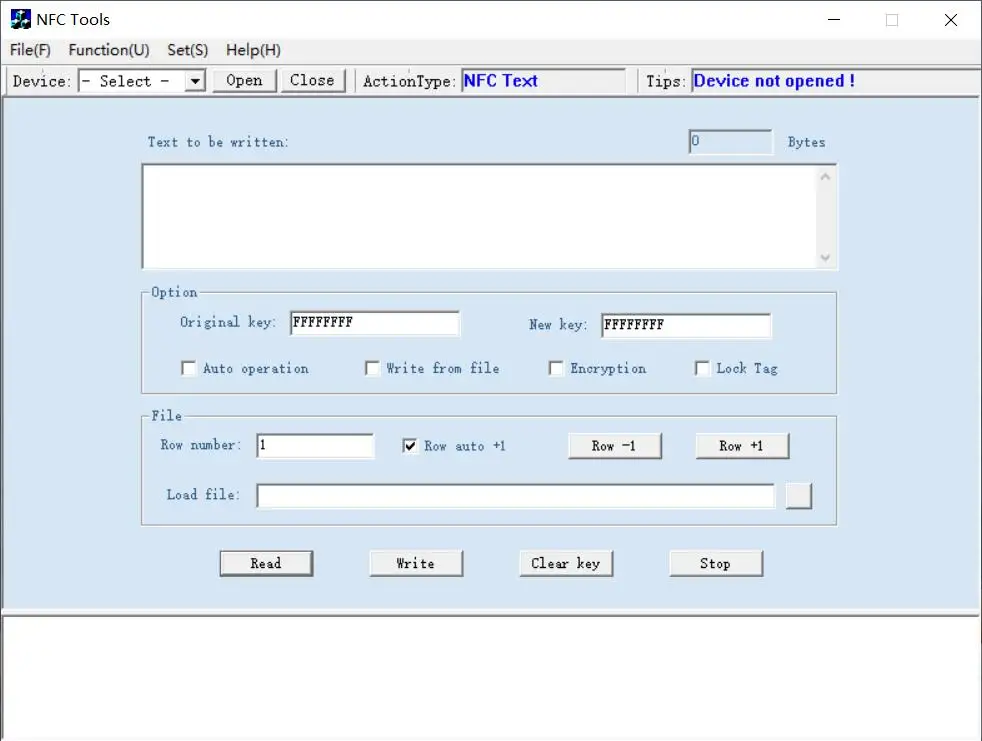The height and width of the screenshot is (741, 982).
Task: Click the bottom log output area
Action: 492,679
